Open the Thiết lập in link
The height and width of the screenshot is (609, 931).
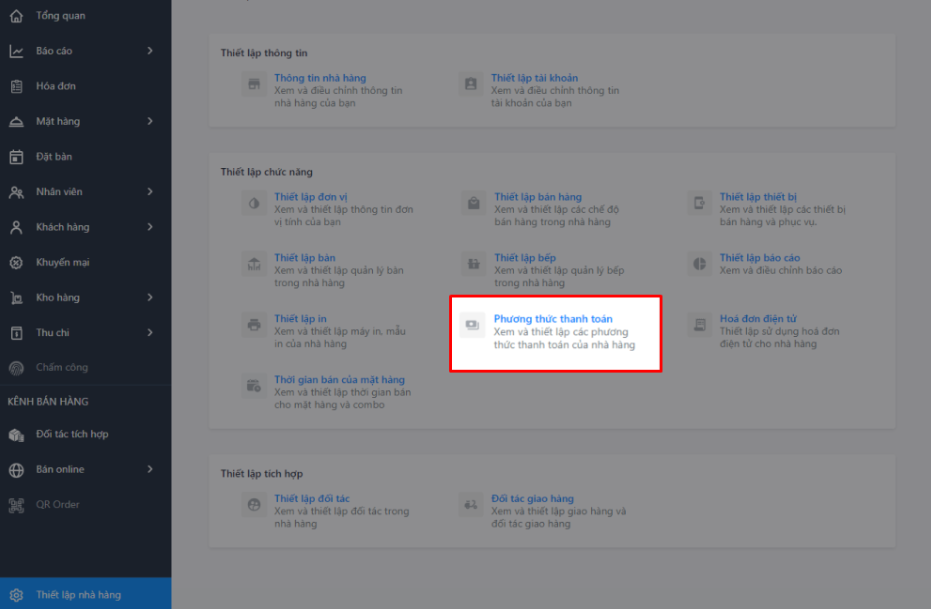[x=300, y=319]
